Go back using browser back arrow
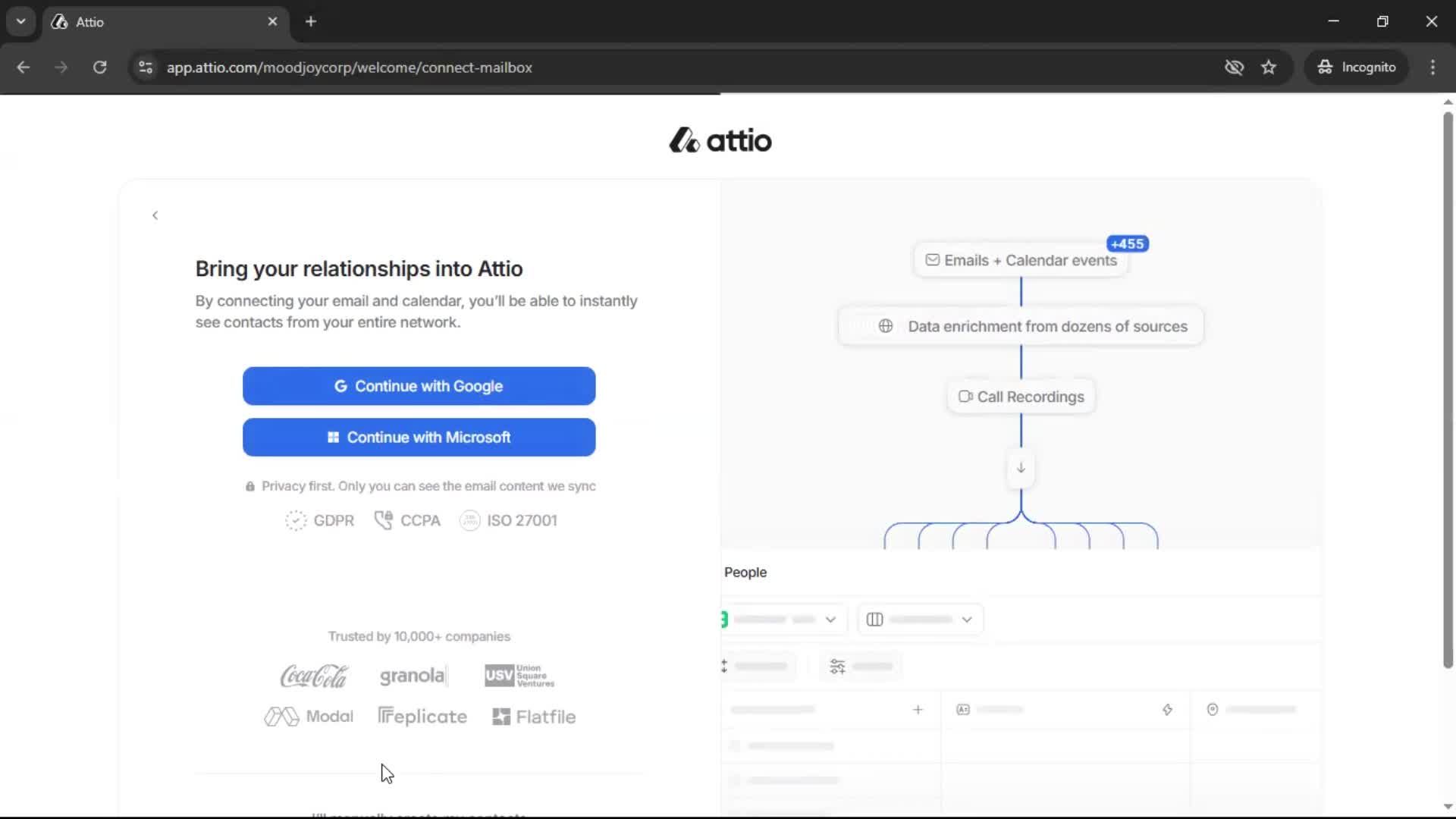 (x=24, y=67)
